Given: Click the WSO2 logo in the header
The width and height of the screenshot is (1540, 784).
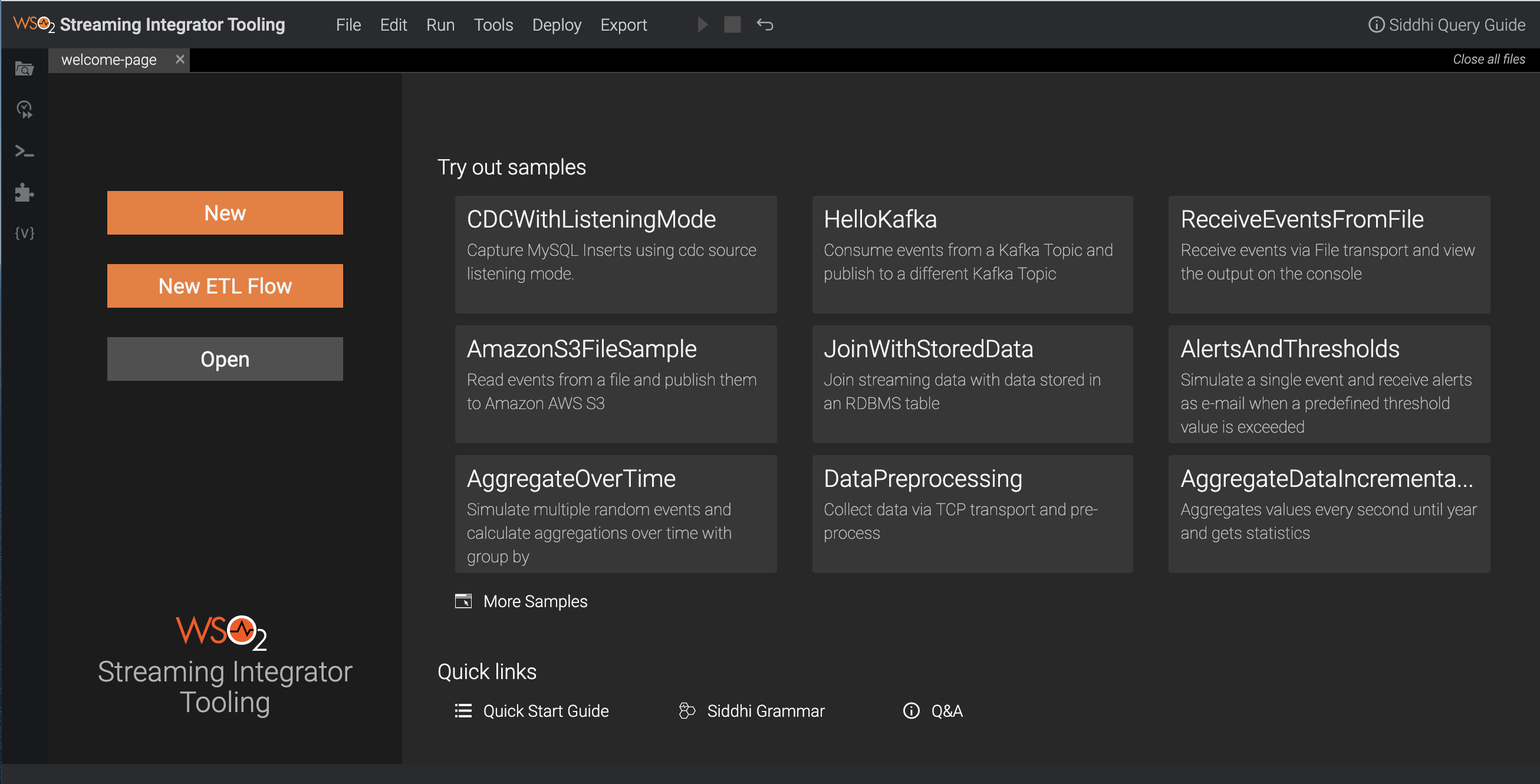Looking at the screenshot, I should (34, 25).
